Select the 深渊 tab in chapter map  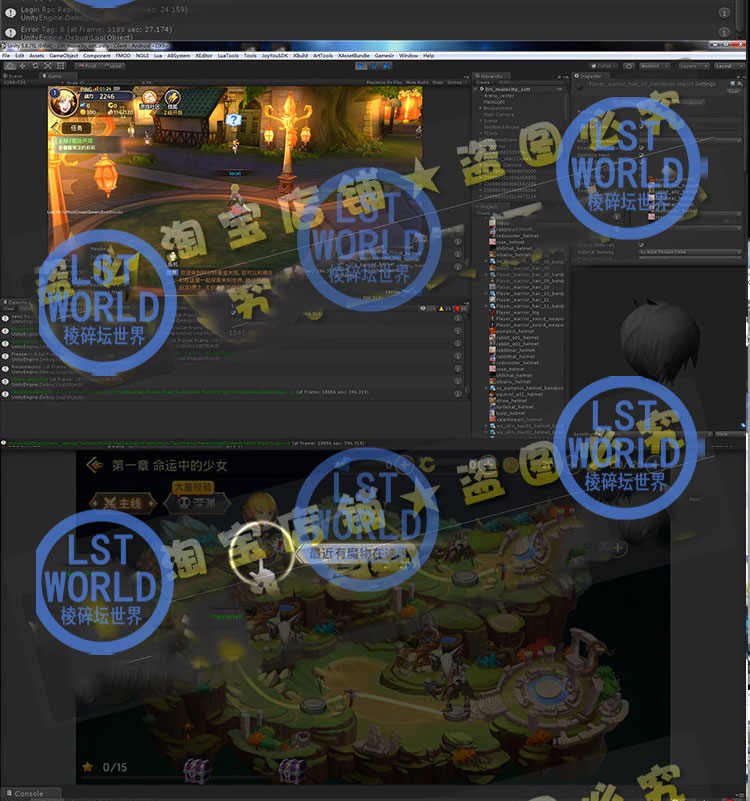click(198, 503)
